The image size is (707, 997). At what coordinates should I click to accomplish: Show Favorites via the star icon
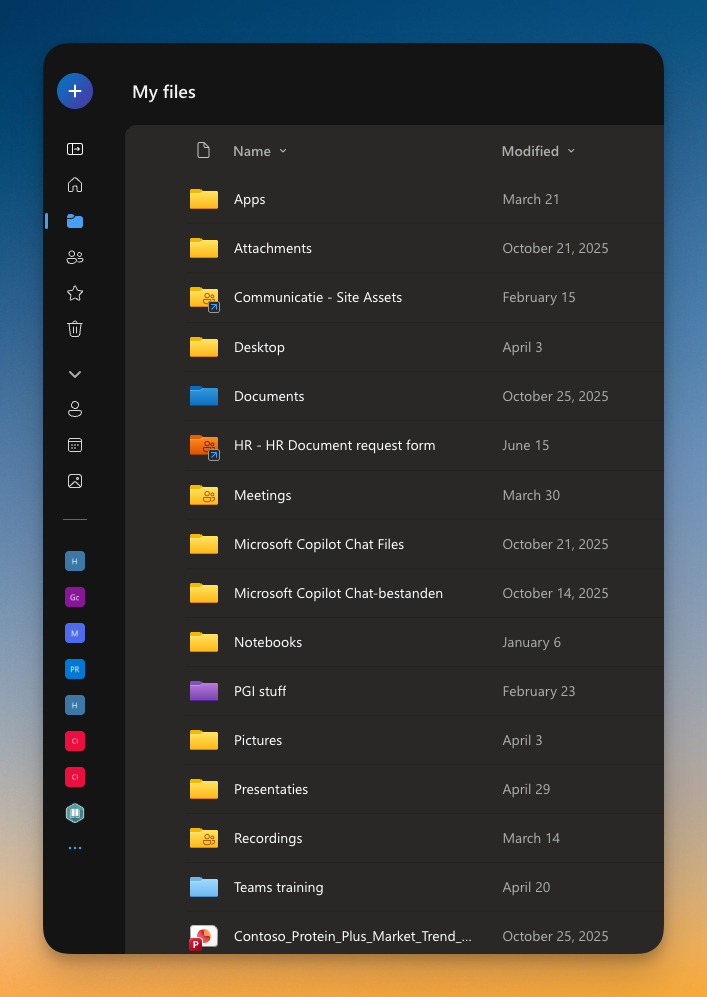point(75,293)
